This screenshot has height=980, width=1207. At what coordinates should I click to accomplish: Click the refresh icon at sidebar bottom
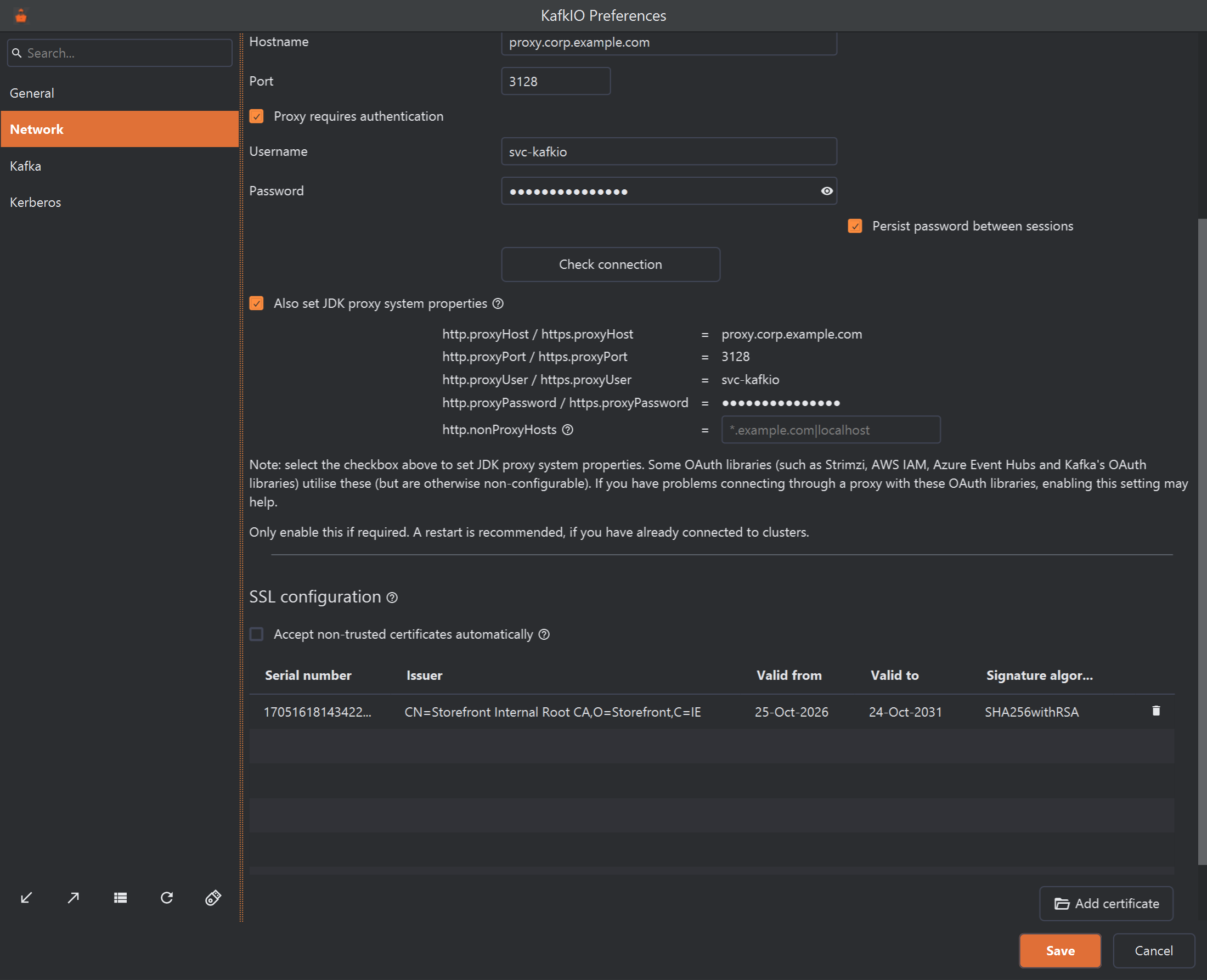coord(166,898)
